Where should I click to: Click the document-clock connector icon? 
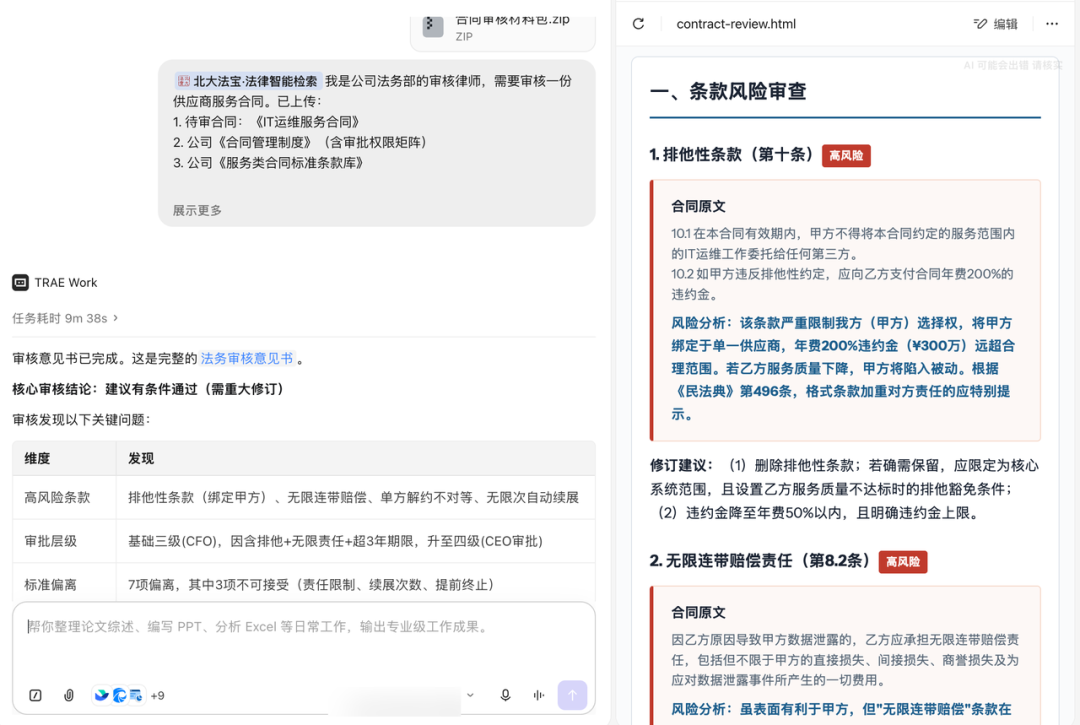click(136, 695)
